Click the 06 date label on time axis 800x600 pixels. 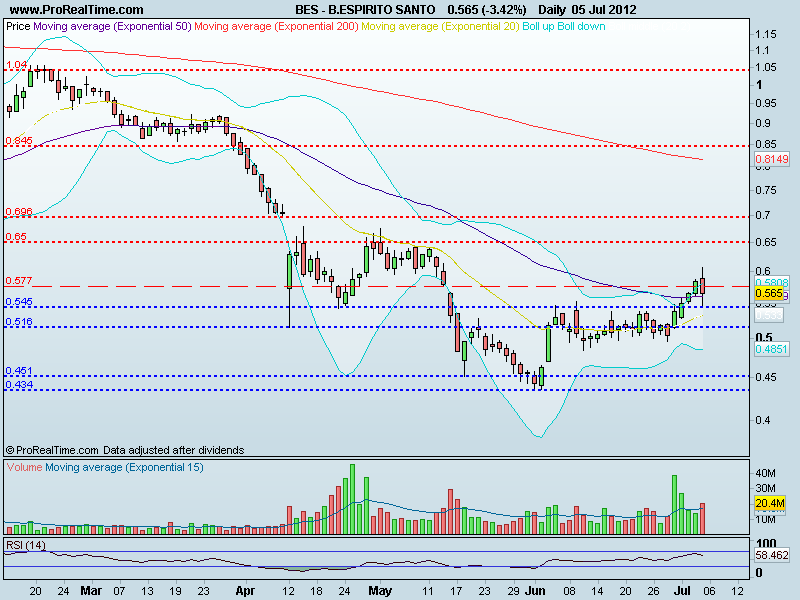tap(709, 591)
